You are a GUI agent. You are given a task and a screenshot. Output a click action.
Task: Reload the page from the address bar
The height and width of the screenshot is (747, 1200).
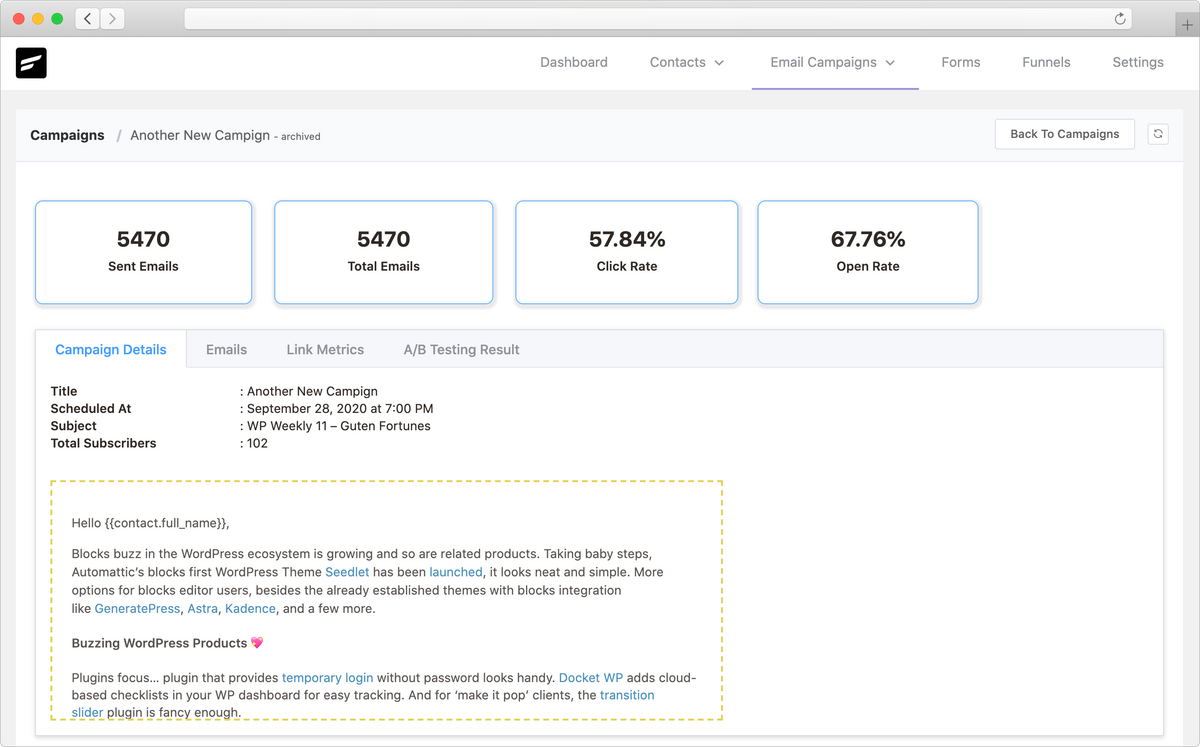point(1121,19)
